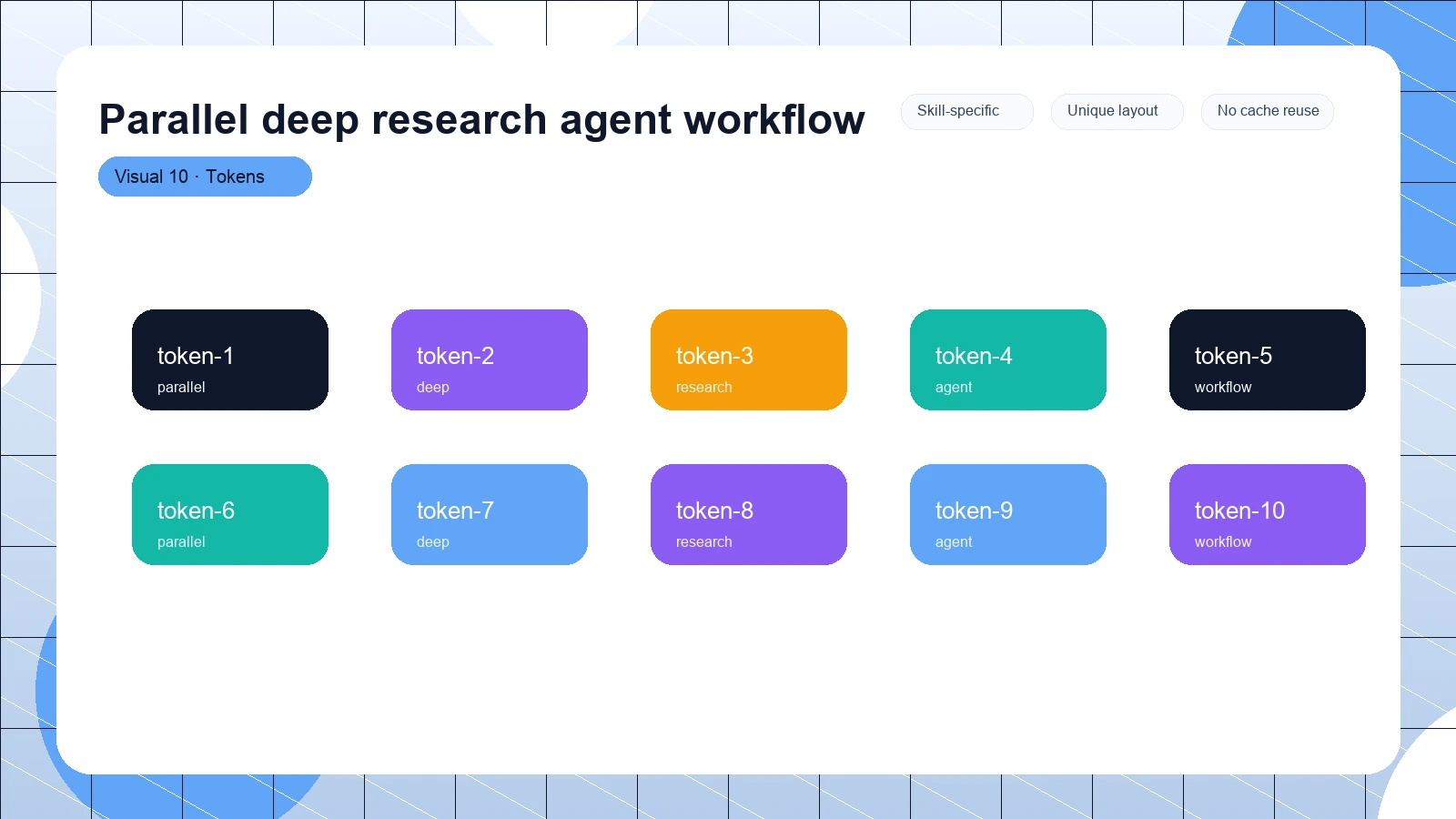Click the purple token-10 workflow card
1456x819 pixels.
1268,514
